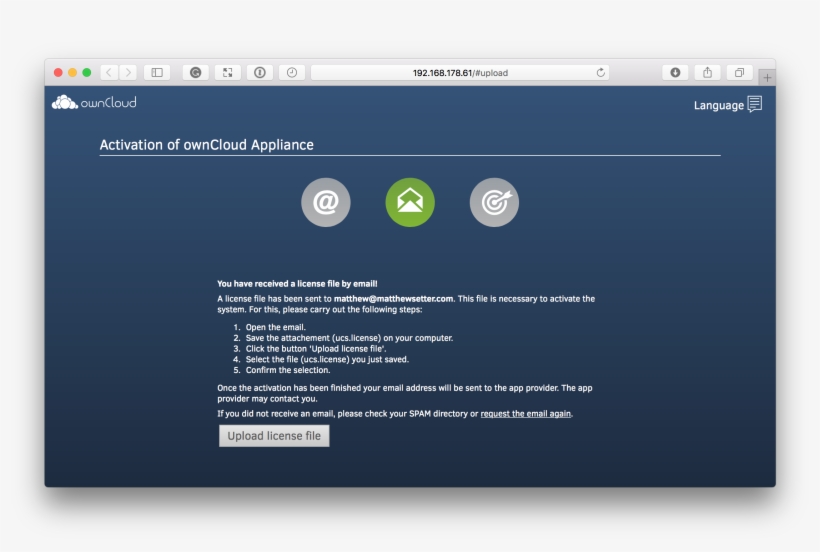Open the 1Password extension icon
Screen dimensions: 820x552
point(260,73)
